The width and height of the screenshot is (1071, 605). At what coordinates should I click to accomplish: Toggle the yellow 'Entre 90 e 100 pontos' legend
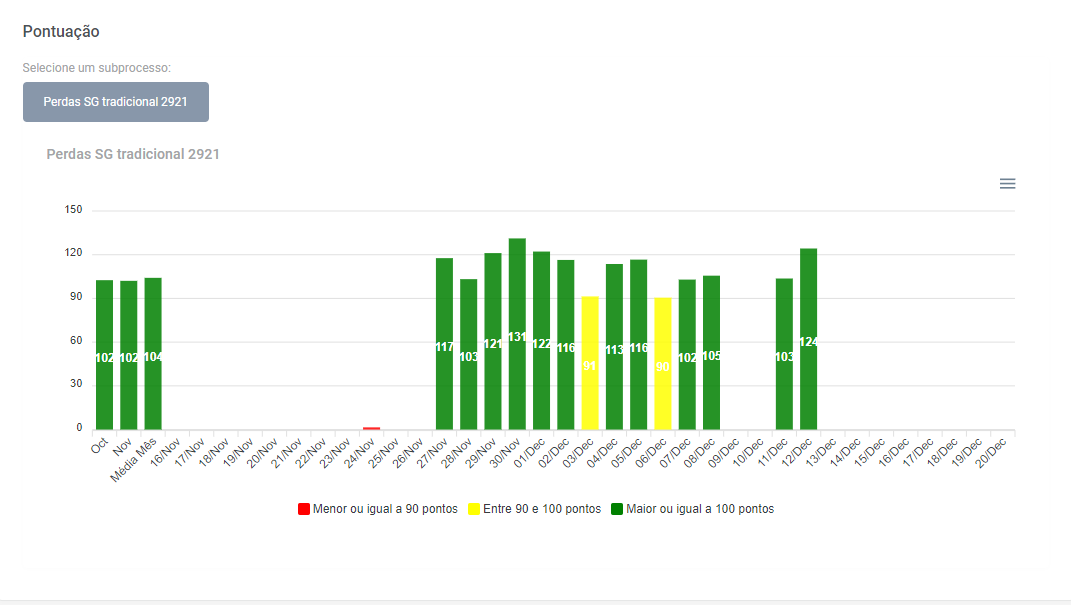point(541,509)
